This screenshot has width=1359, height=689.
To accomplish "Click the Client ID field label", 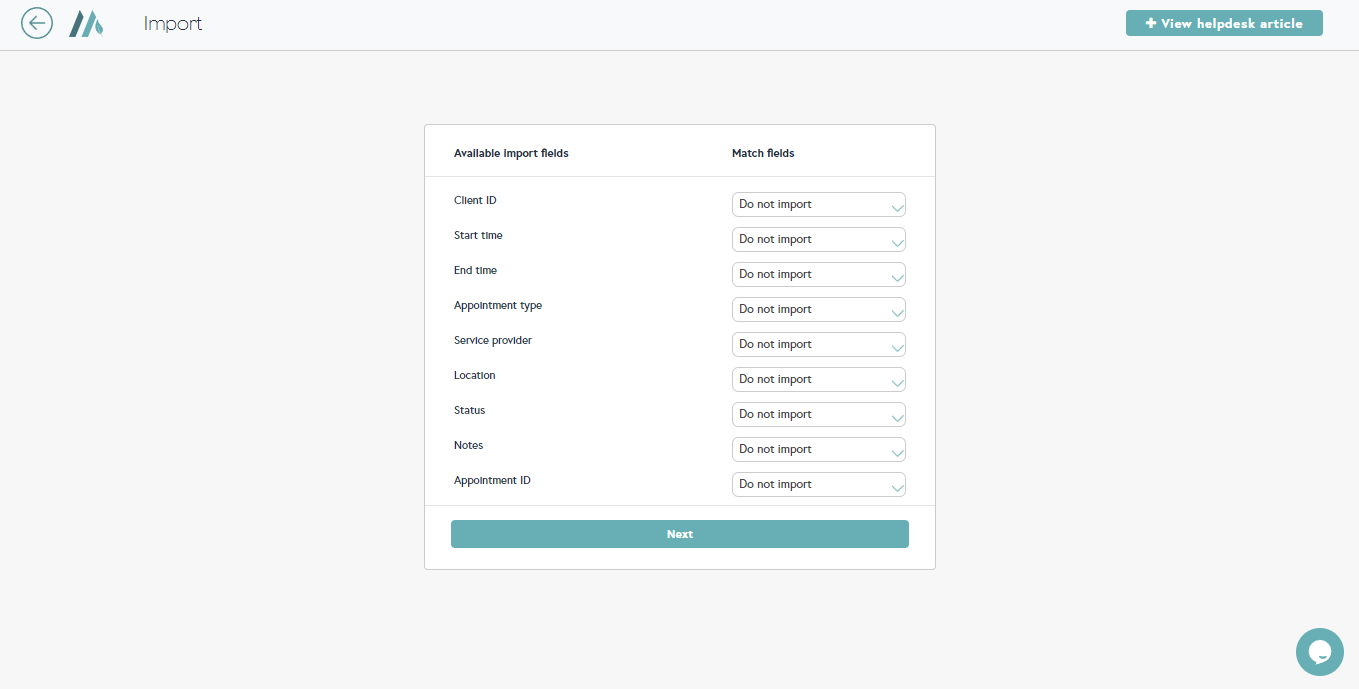I will pyautogui.click(x=475, y=201).
